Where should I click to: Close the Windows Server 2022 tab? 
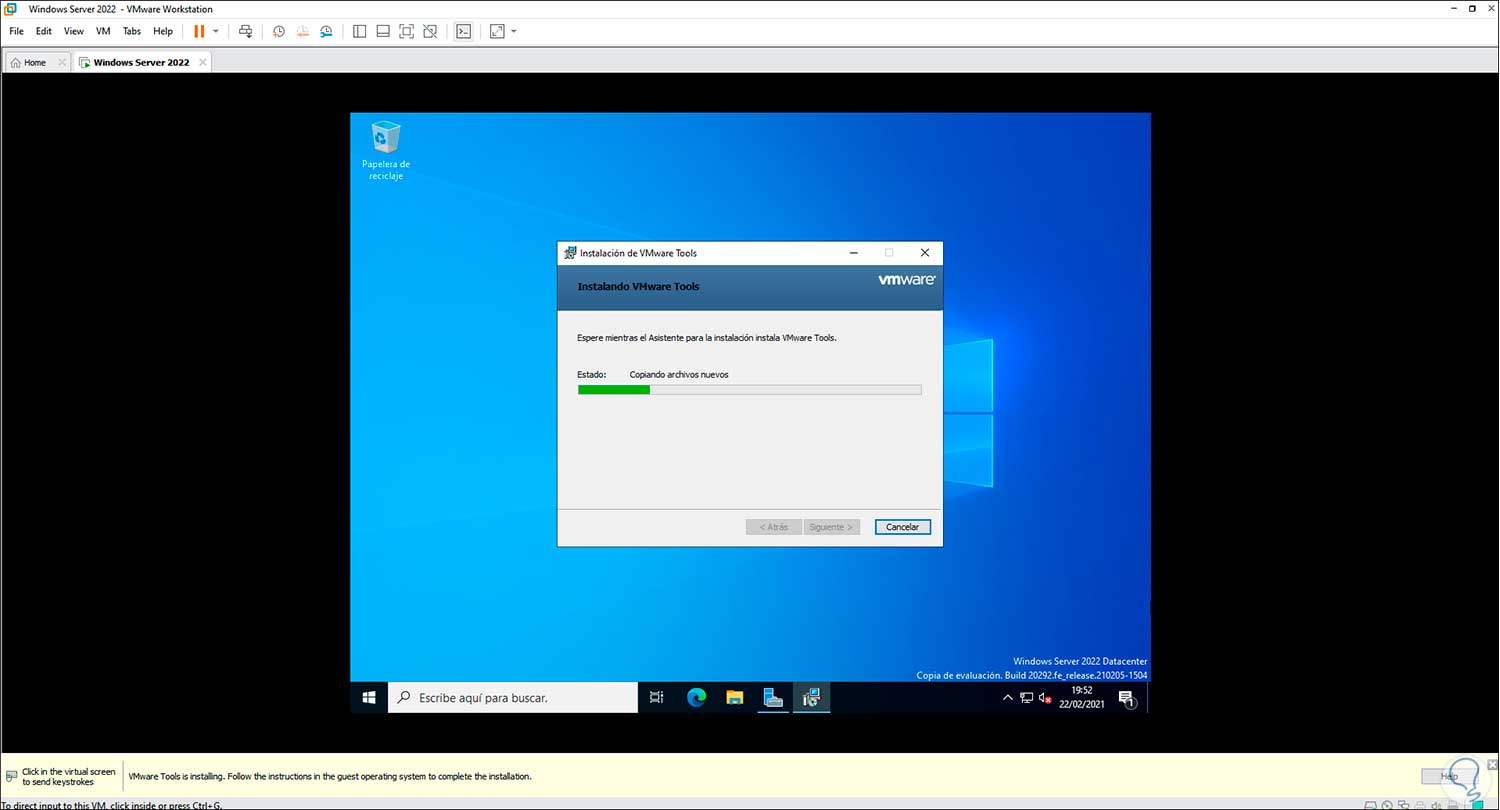point(203,62)
